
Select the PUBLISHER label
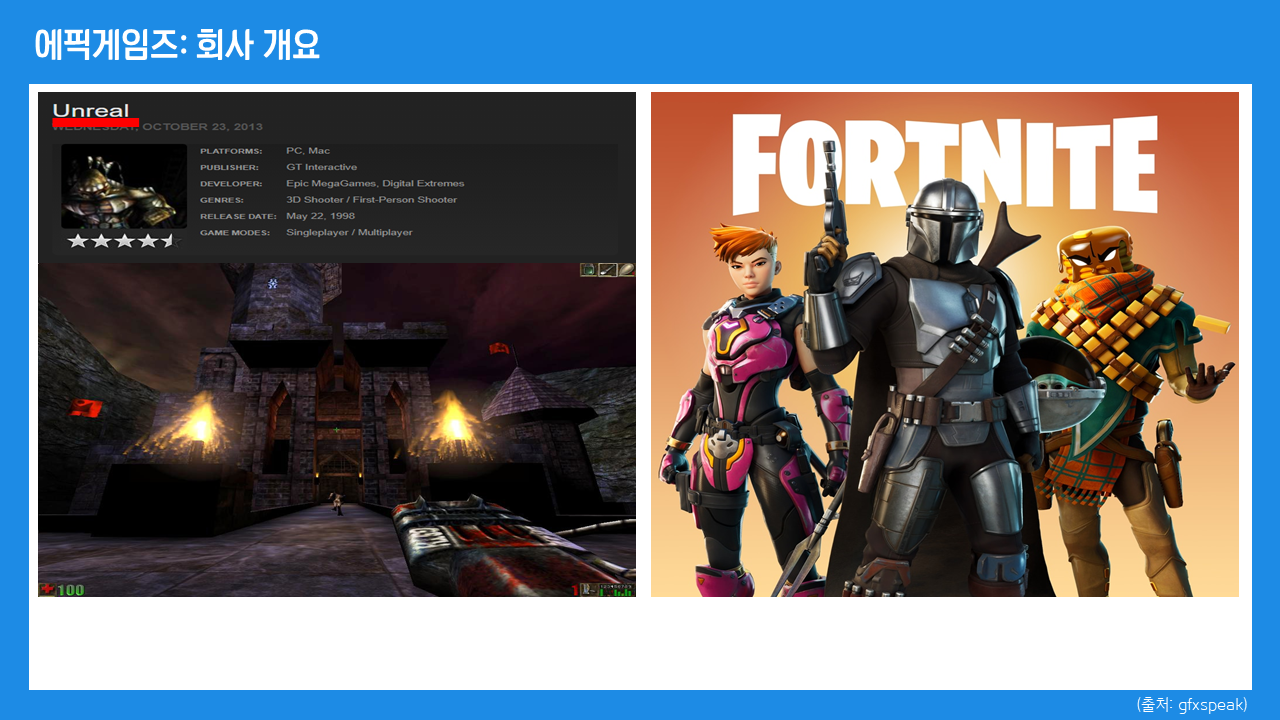(x=229, y=167)
